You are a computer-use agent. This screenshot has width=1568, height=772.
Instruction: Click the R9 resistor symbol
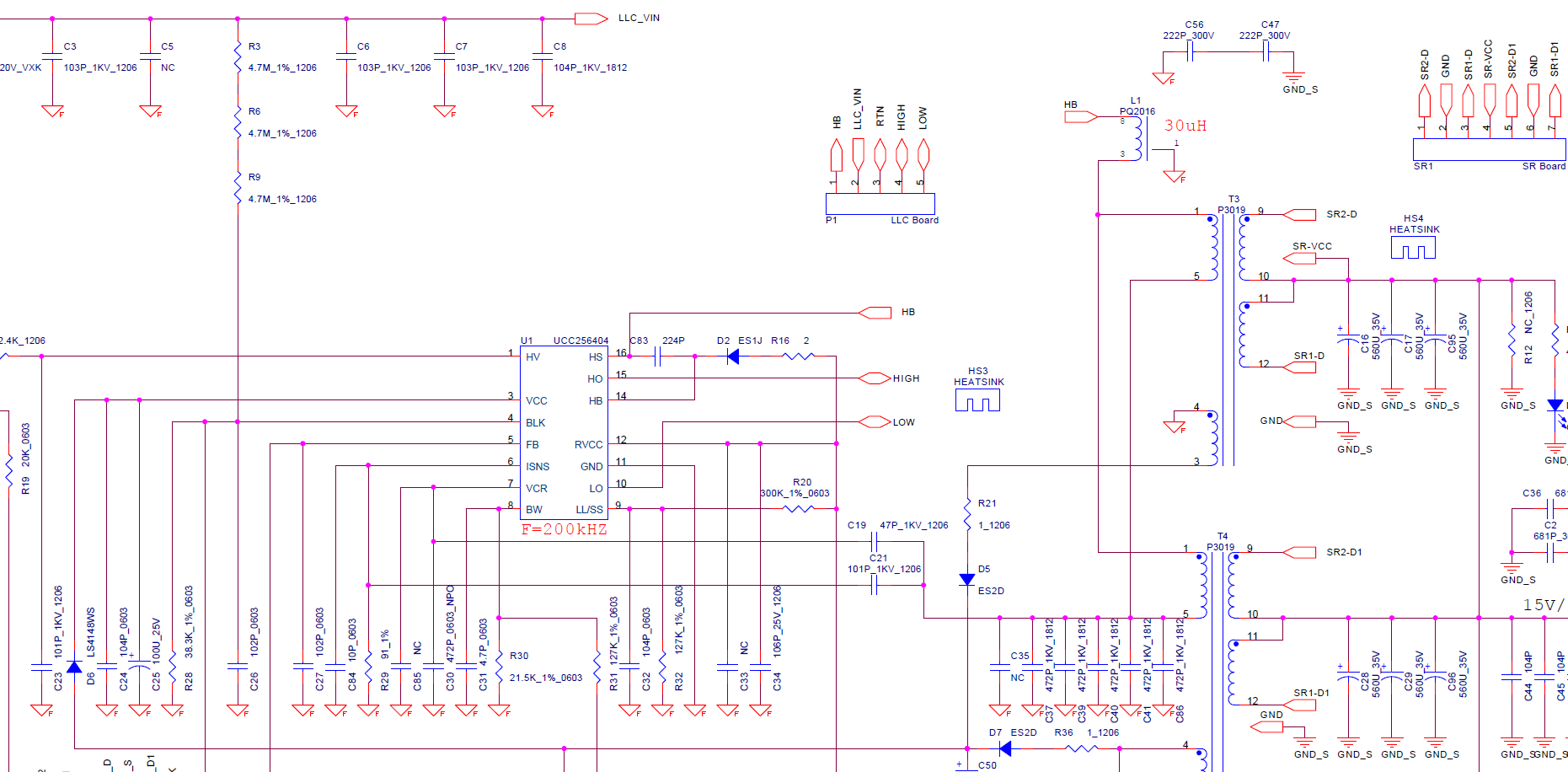click(238, 188)
